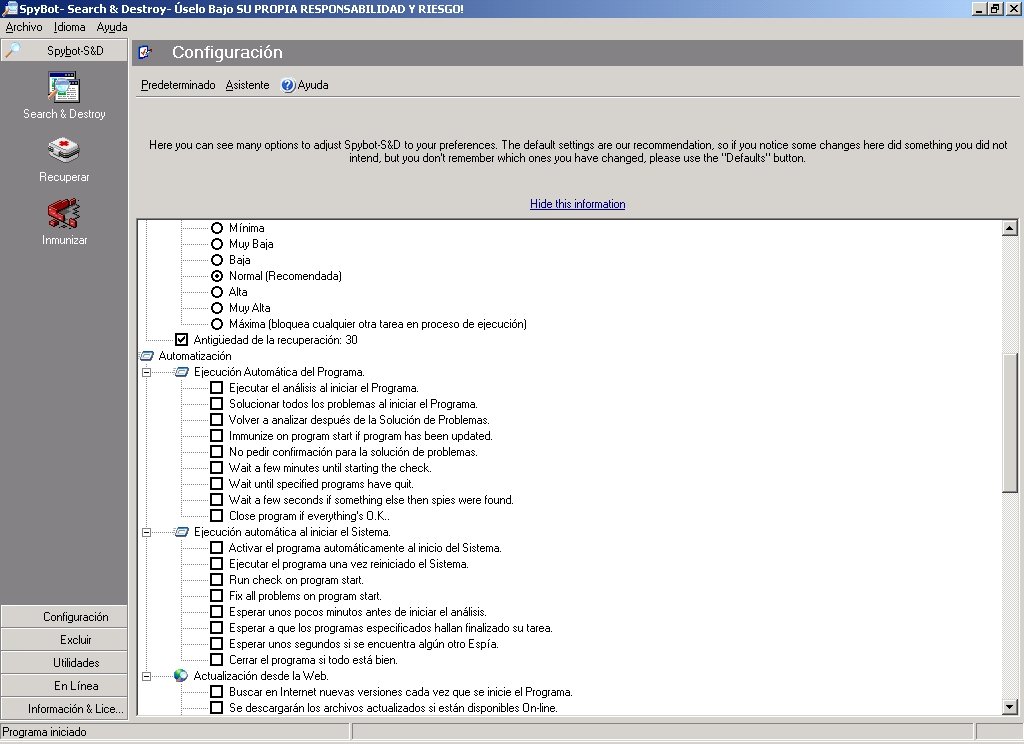Enable Ejecutar el análisis al iniciar el Programa

coord(217,388)
